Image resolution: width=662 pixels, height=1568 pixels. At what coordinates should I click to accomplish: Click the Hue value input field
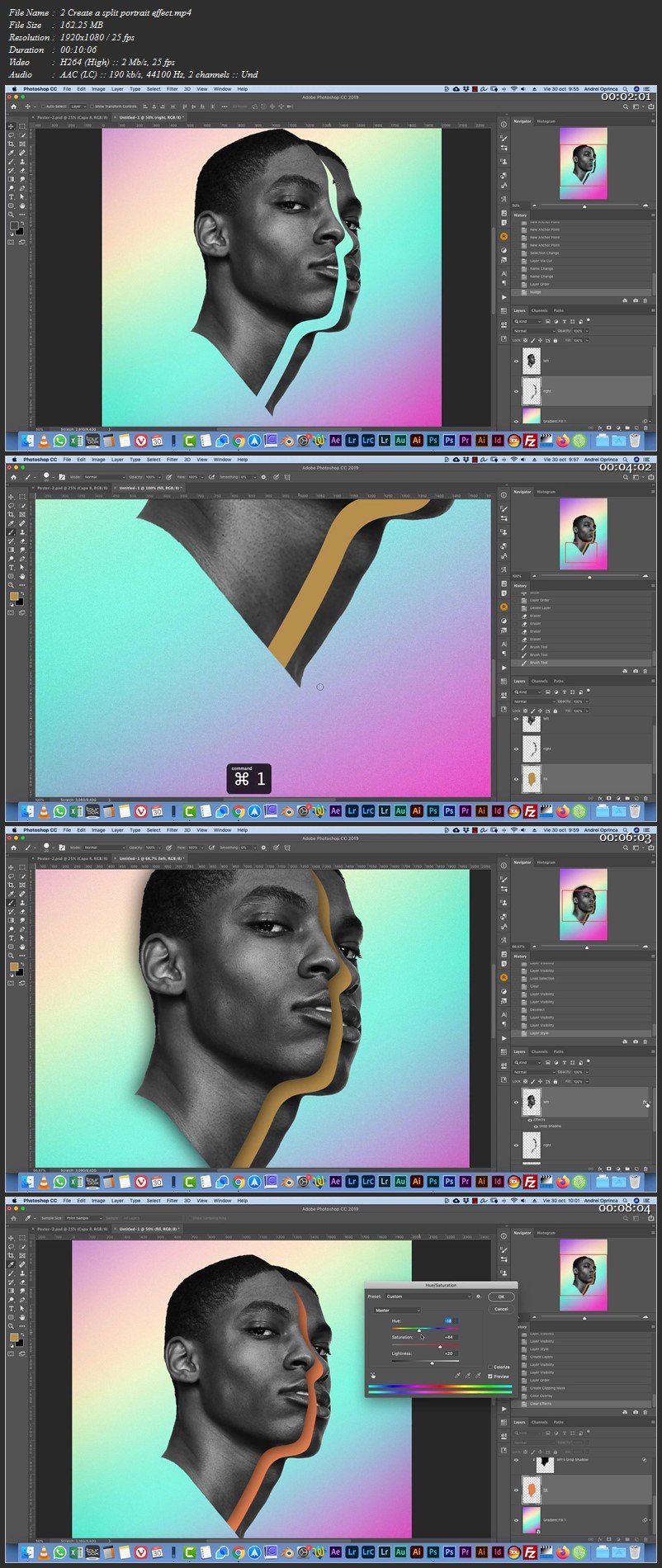pos(452,1320)
